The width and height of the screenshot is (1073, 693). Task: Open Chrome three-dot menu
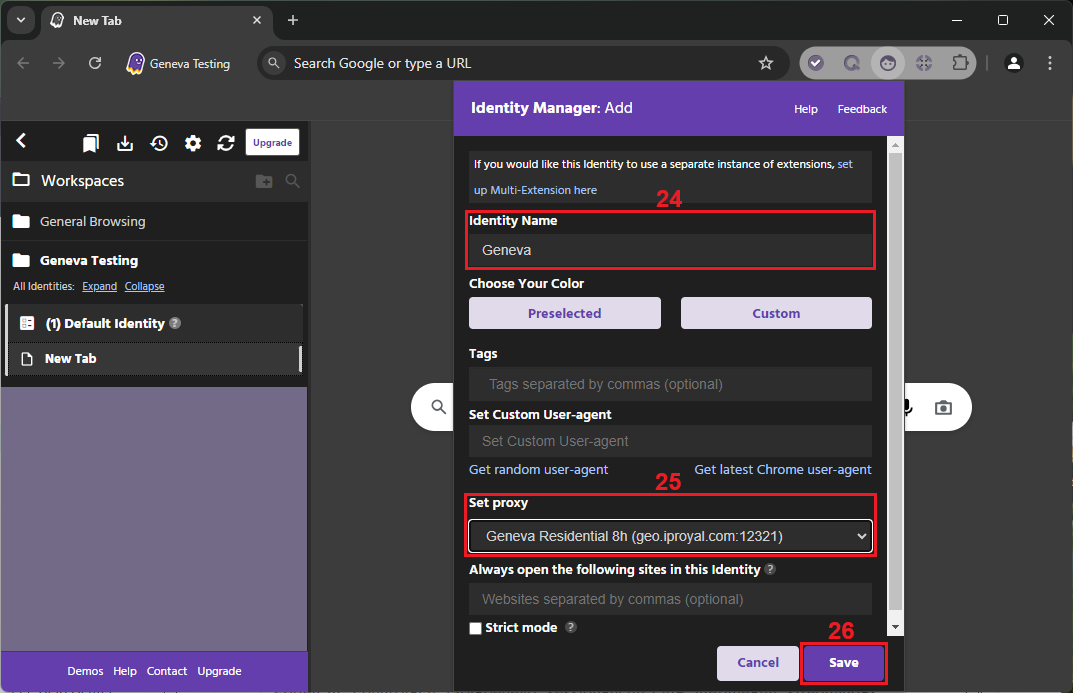(1050, 63)
